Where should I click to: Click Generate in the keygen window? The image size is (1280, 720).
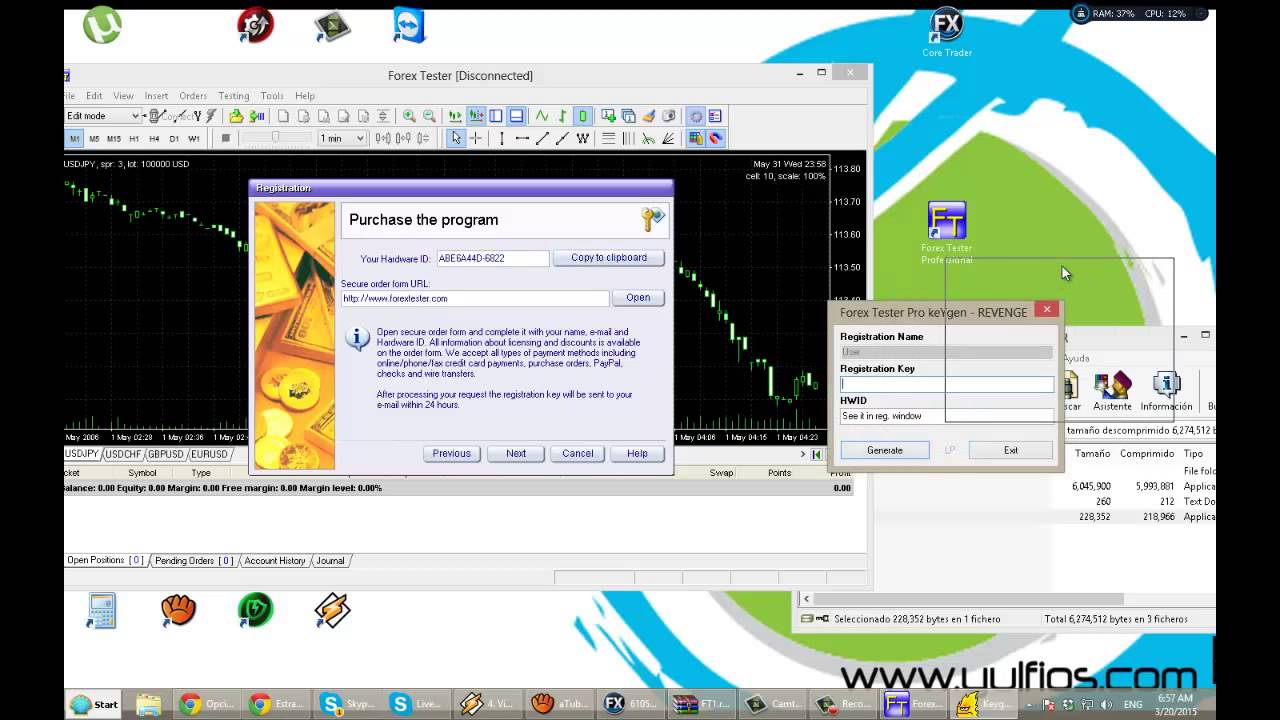885,451
